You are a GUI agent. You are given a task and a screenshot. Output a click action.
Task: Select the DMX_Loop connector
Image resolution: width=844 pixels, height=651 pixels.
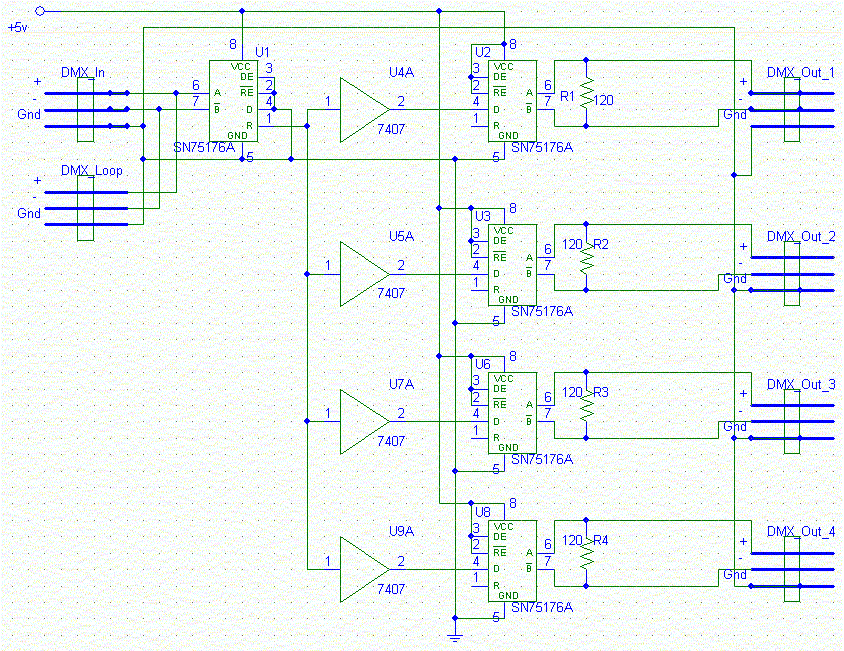(x=86, y=208)
